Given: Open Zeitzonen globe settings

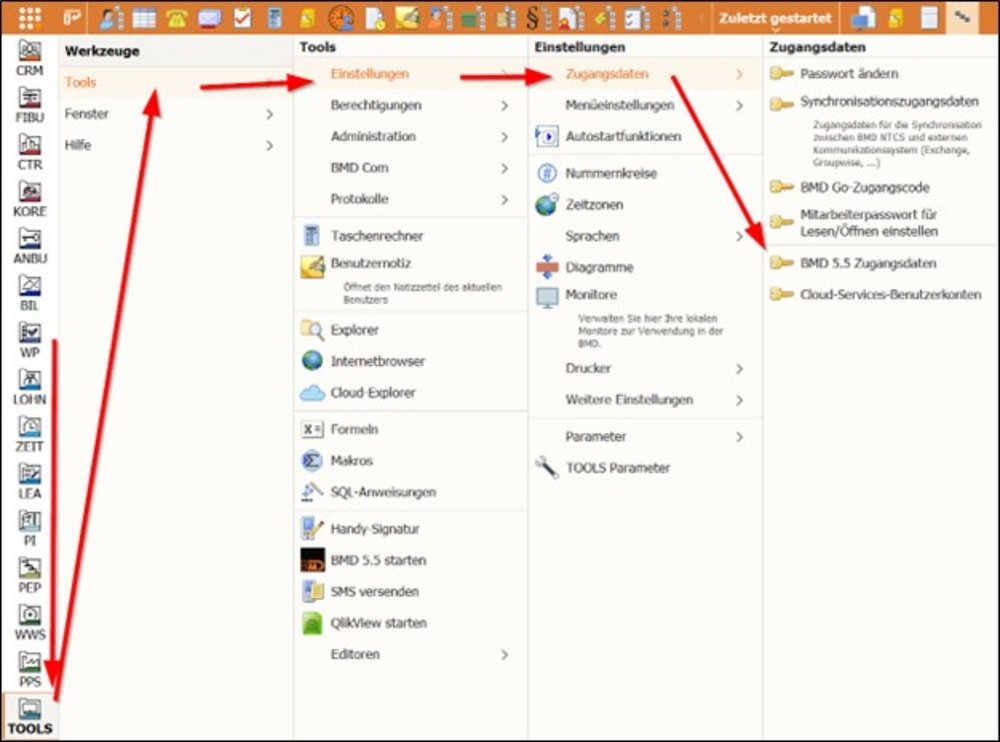Looking at the screenshot, I should click(593, 205).
